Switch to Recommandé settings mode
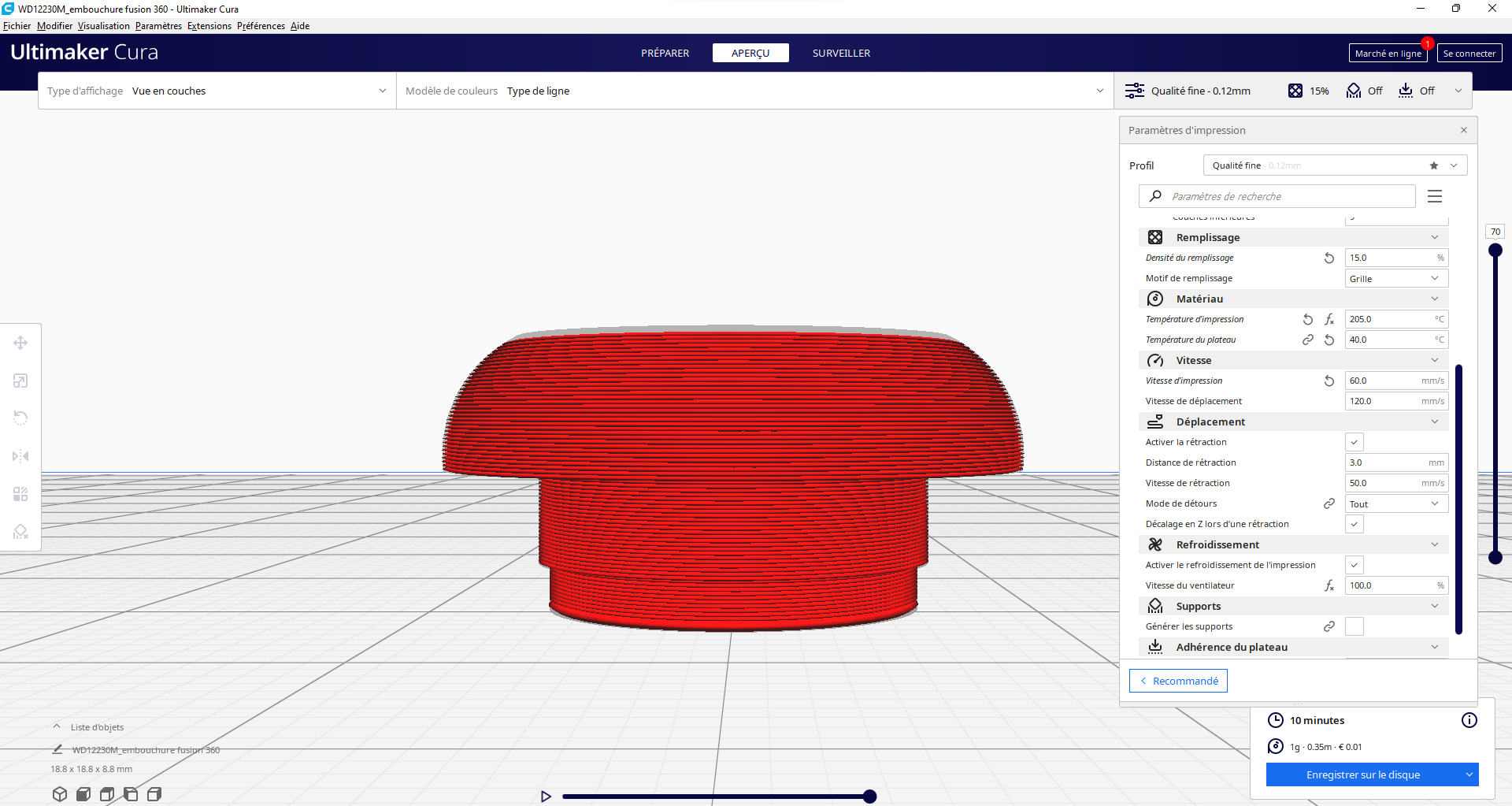Image resolution: width=1512 pixels, height=806 pixels. click(1178, 681)
